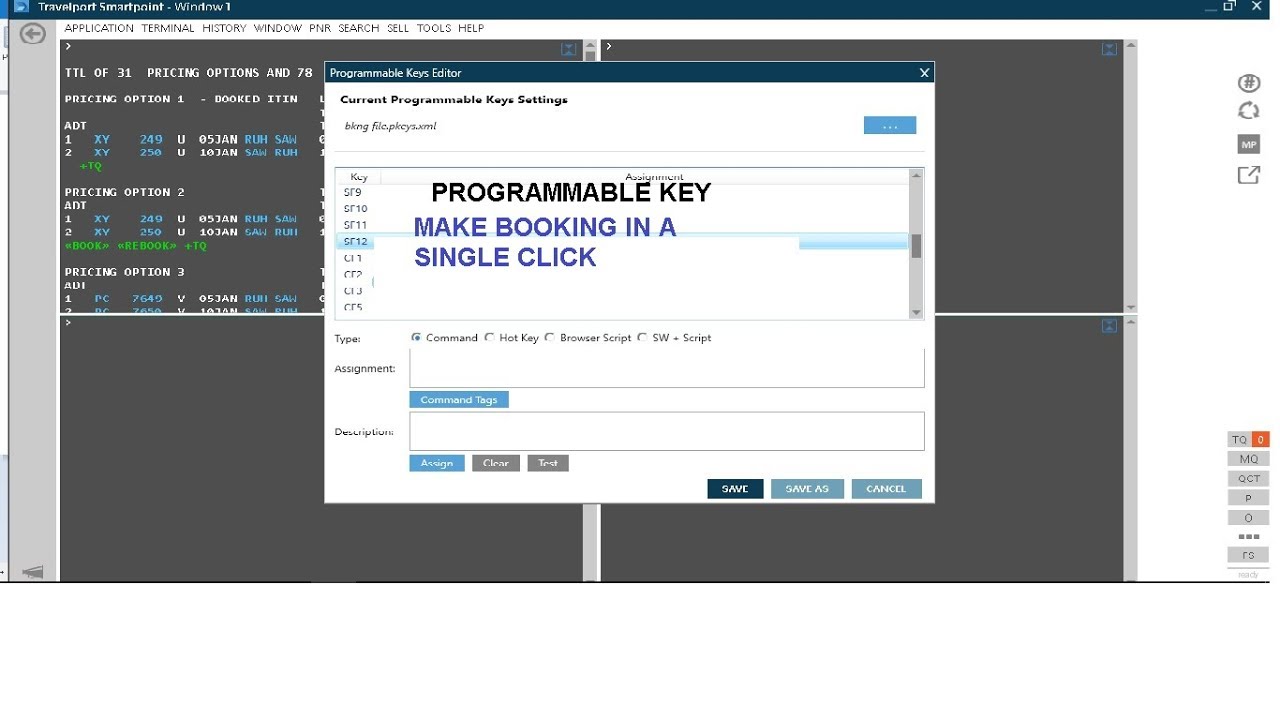The height and width of the screenshot is (720, 1280).
Task: Select the Hot Key type radio button
Action: [489, 338]
